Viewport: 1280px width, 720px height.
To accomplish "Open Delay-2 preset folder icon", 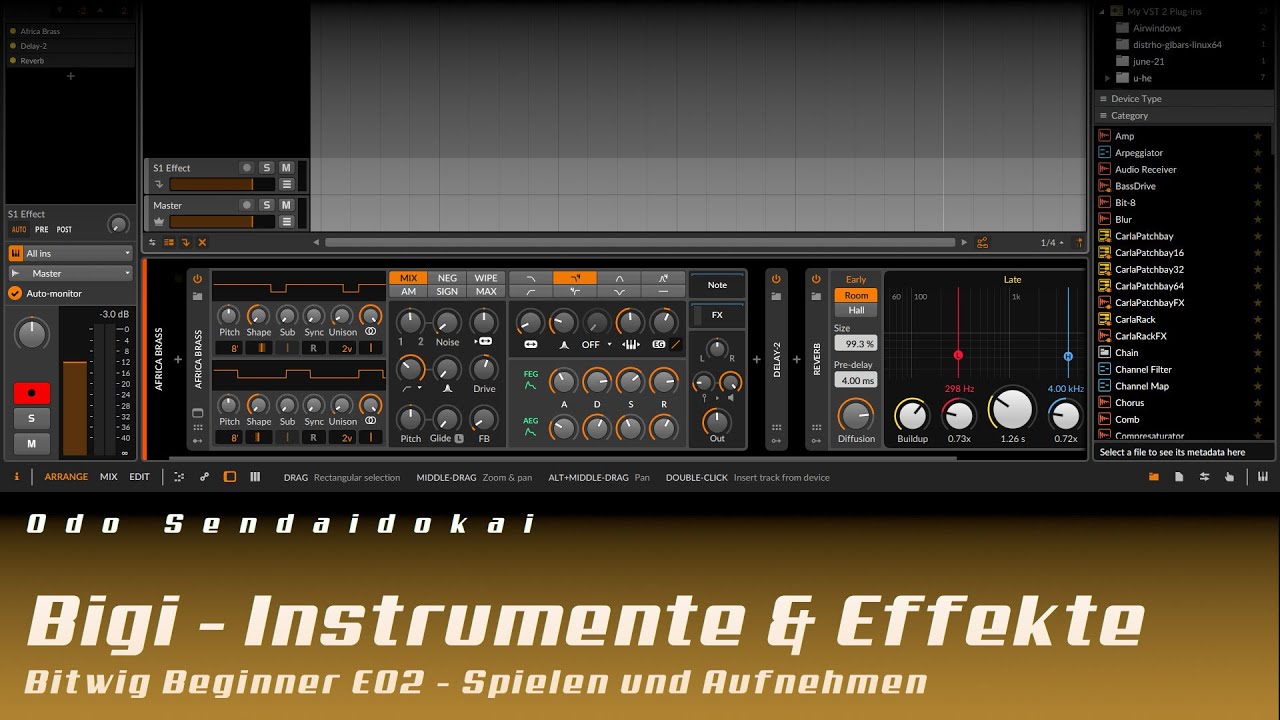I will [x=776, y=296].
